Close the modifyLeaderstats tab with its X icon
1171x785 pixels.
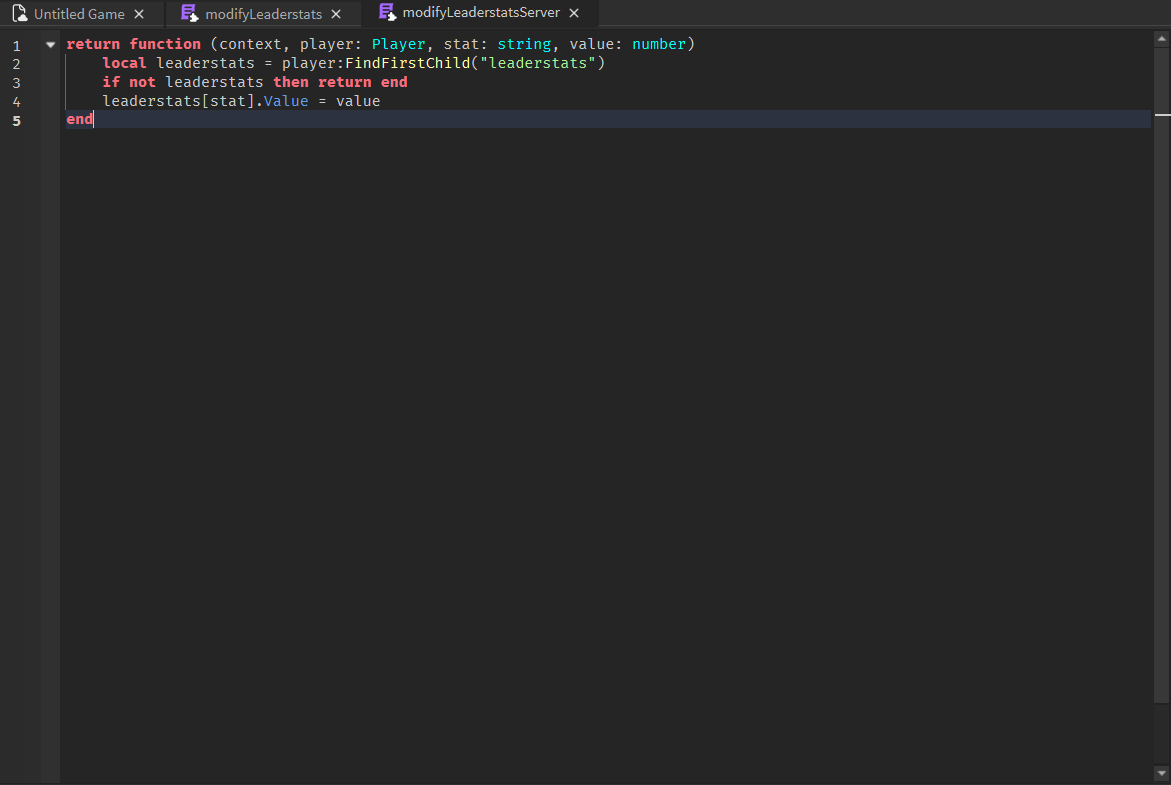335,14
